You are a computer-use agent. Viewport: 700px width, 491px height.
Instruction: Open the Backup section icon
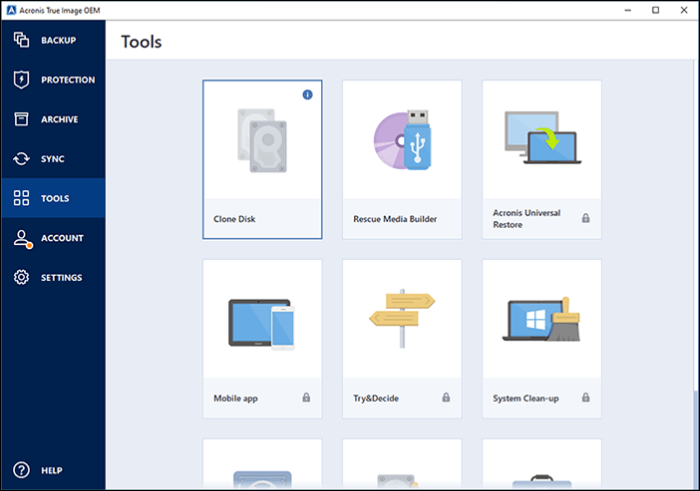pos(21,40)
